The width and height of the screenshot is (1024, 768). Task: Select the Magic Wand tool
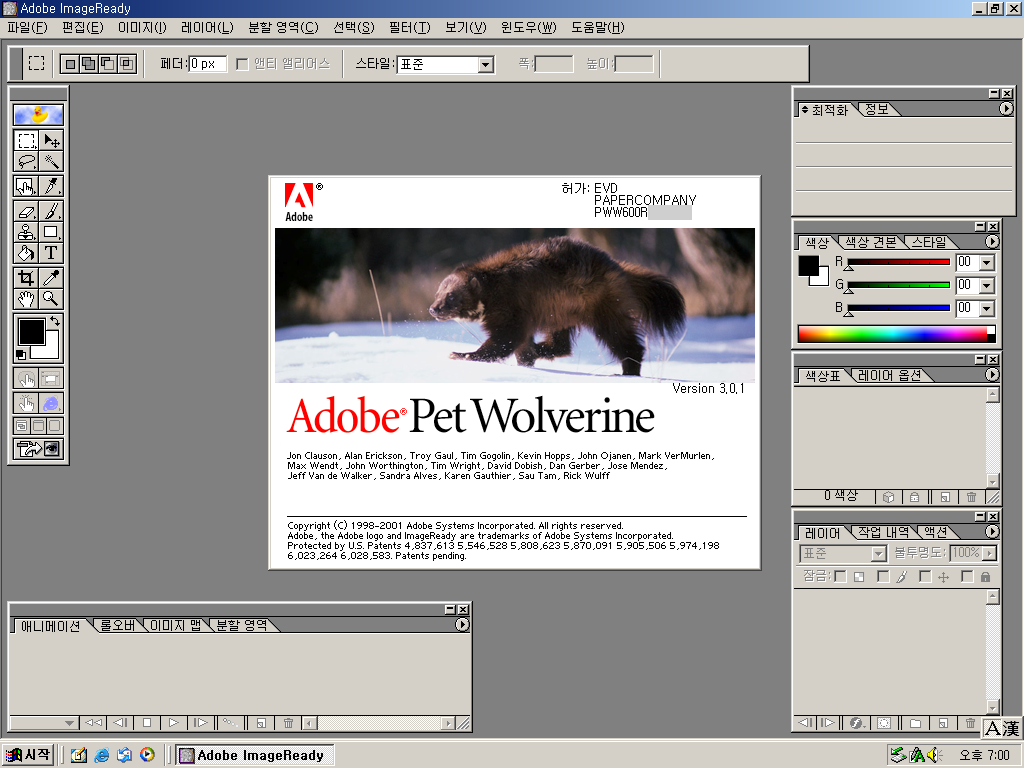[51, 161]
